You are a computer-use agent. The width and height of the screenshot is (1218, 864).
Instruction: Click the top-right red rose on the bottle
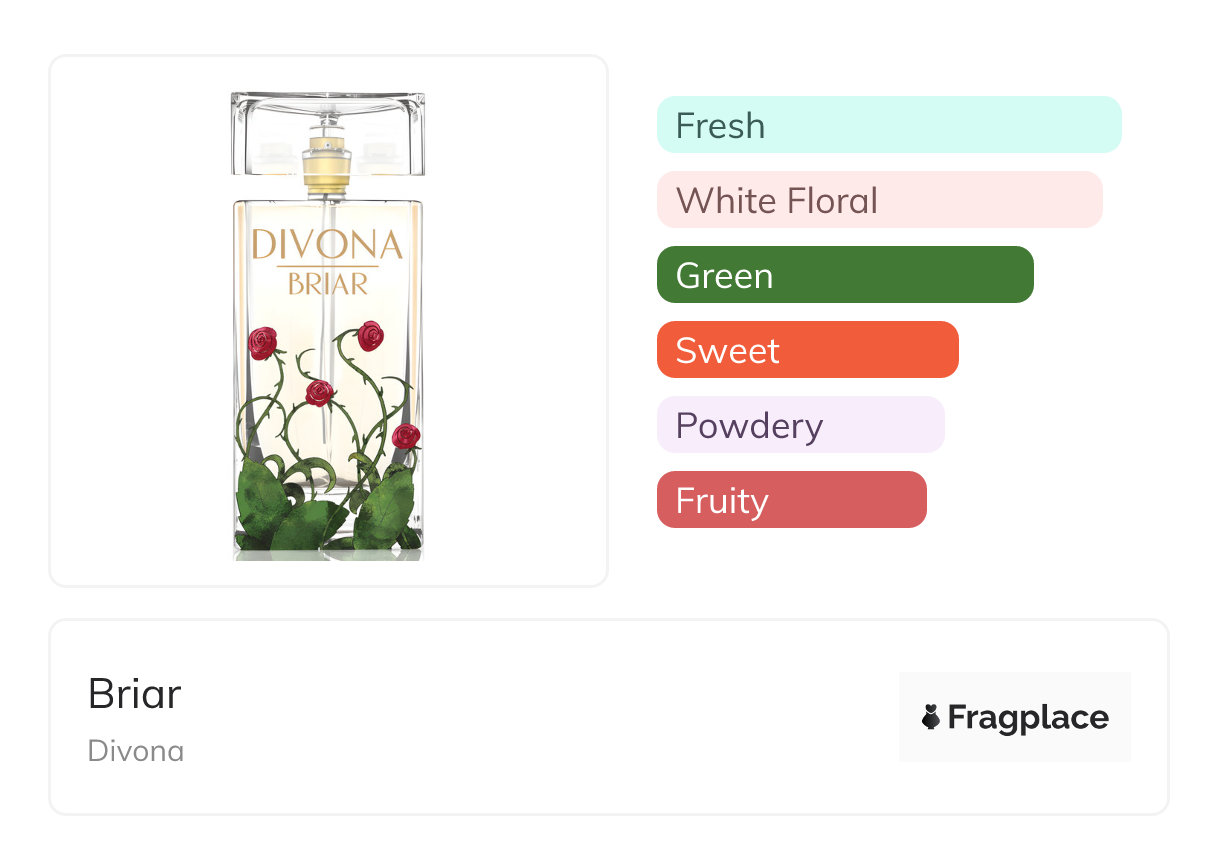click(370, 336)
